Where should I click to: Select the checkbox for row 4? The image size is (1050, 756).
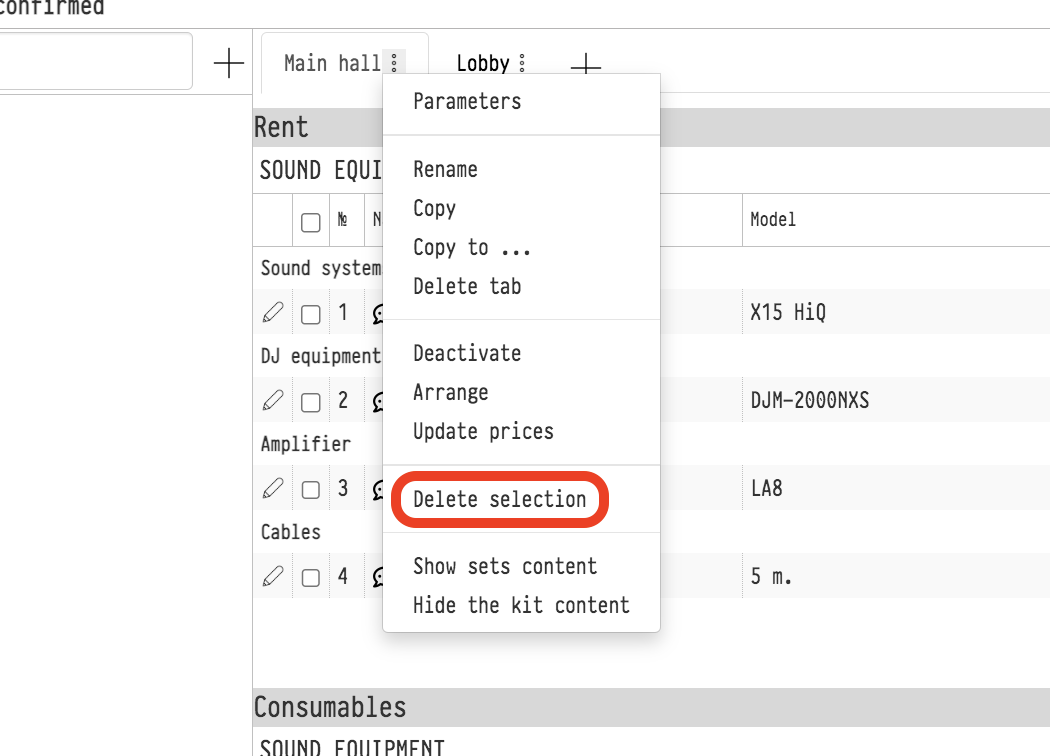click(311, 578)
